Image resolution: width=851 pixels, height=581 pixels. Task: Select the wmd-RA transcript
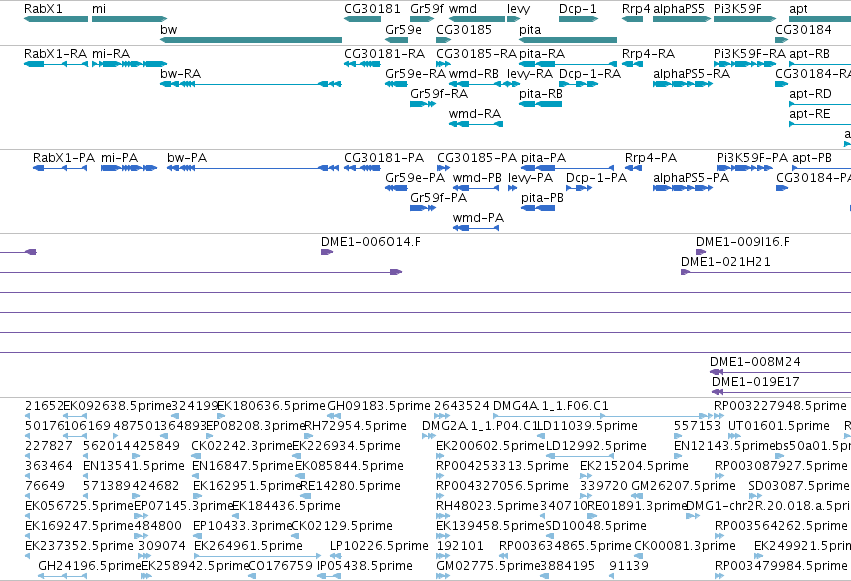coord(476,124)
